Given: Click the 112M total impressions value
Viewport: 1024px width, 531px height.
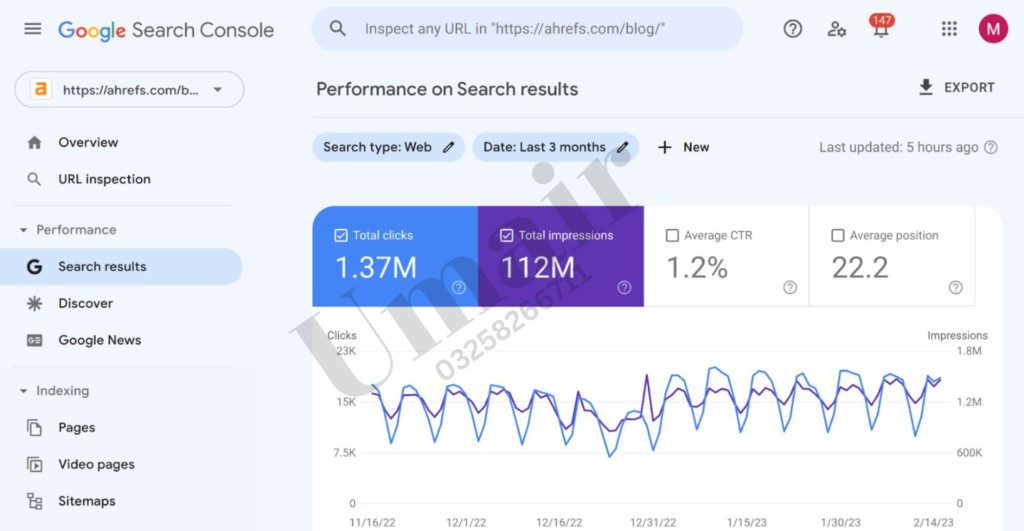Looking at the screenshot, I should (537, 267).
